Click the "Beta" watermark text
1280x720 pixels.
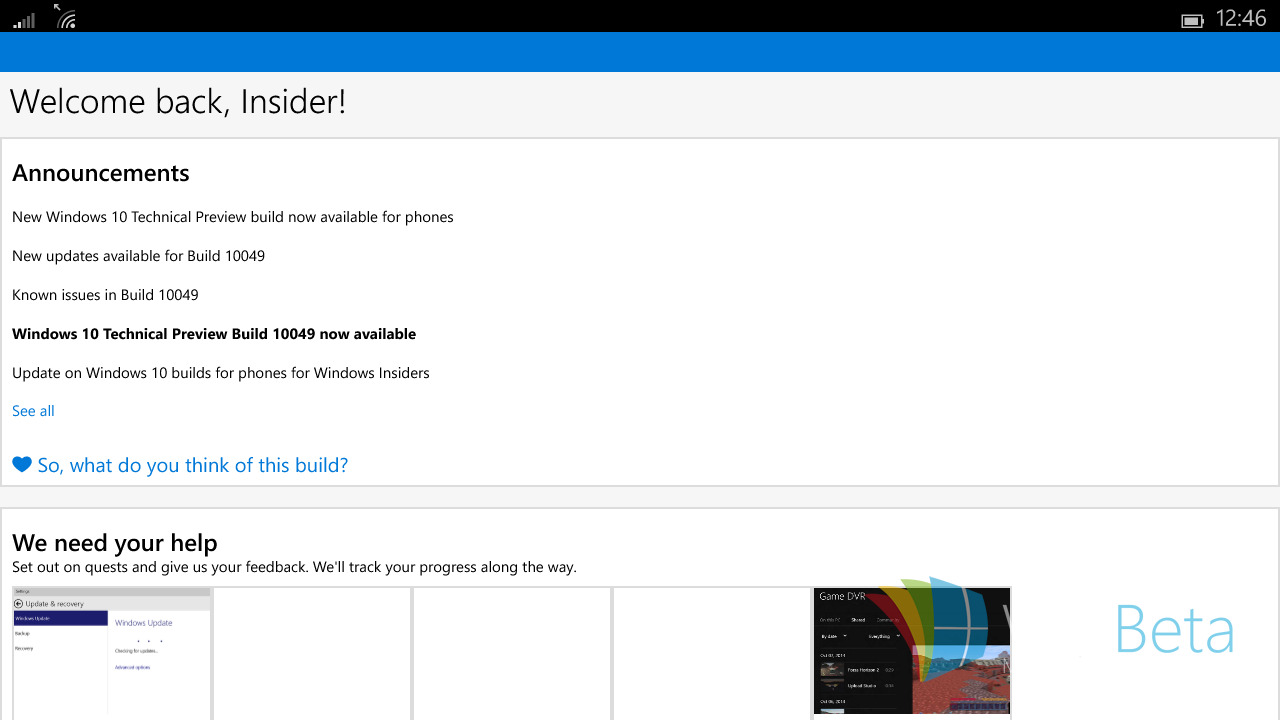tap(1175, 630)
